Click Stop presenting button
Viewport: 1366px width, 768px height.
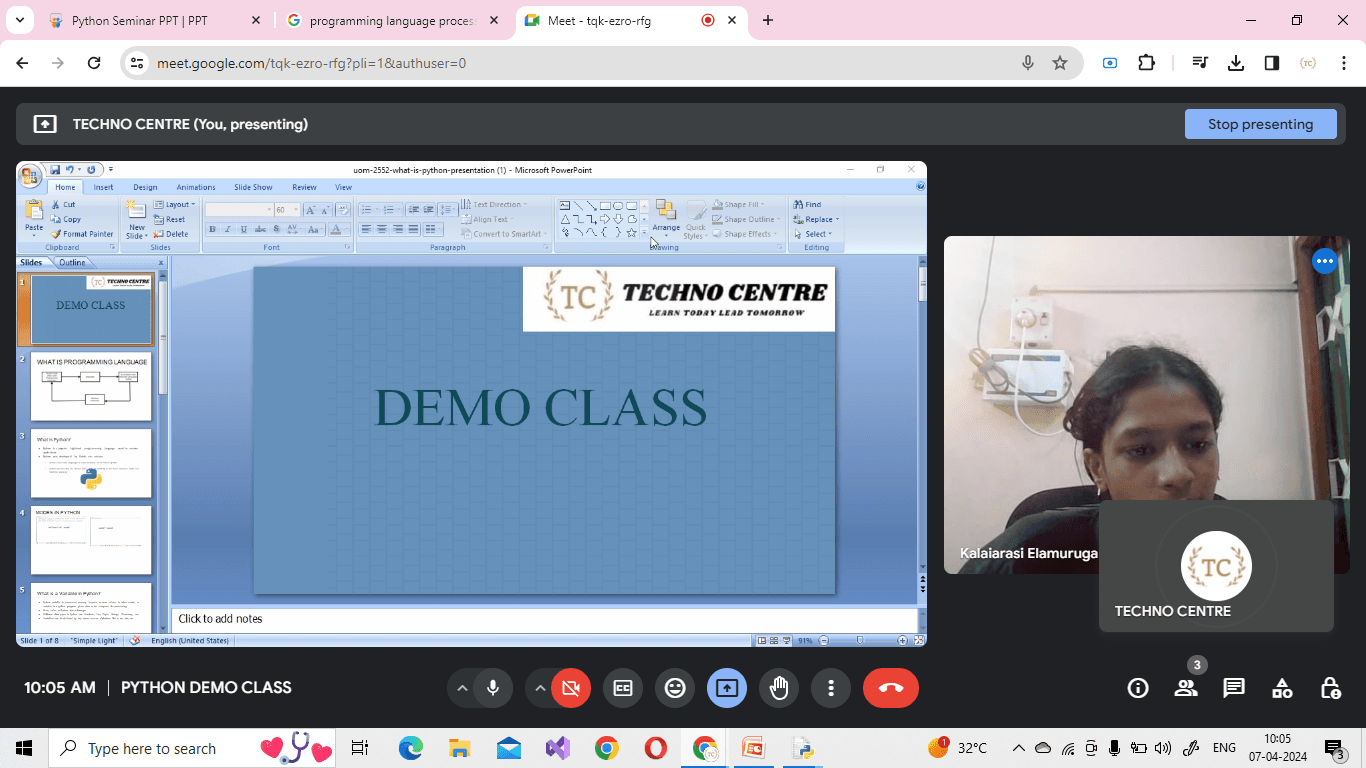click(1260, 124)
